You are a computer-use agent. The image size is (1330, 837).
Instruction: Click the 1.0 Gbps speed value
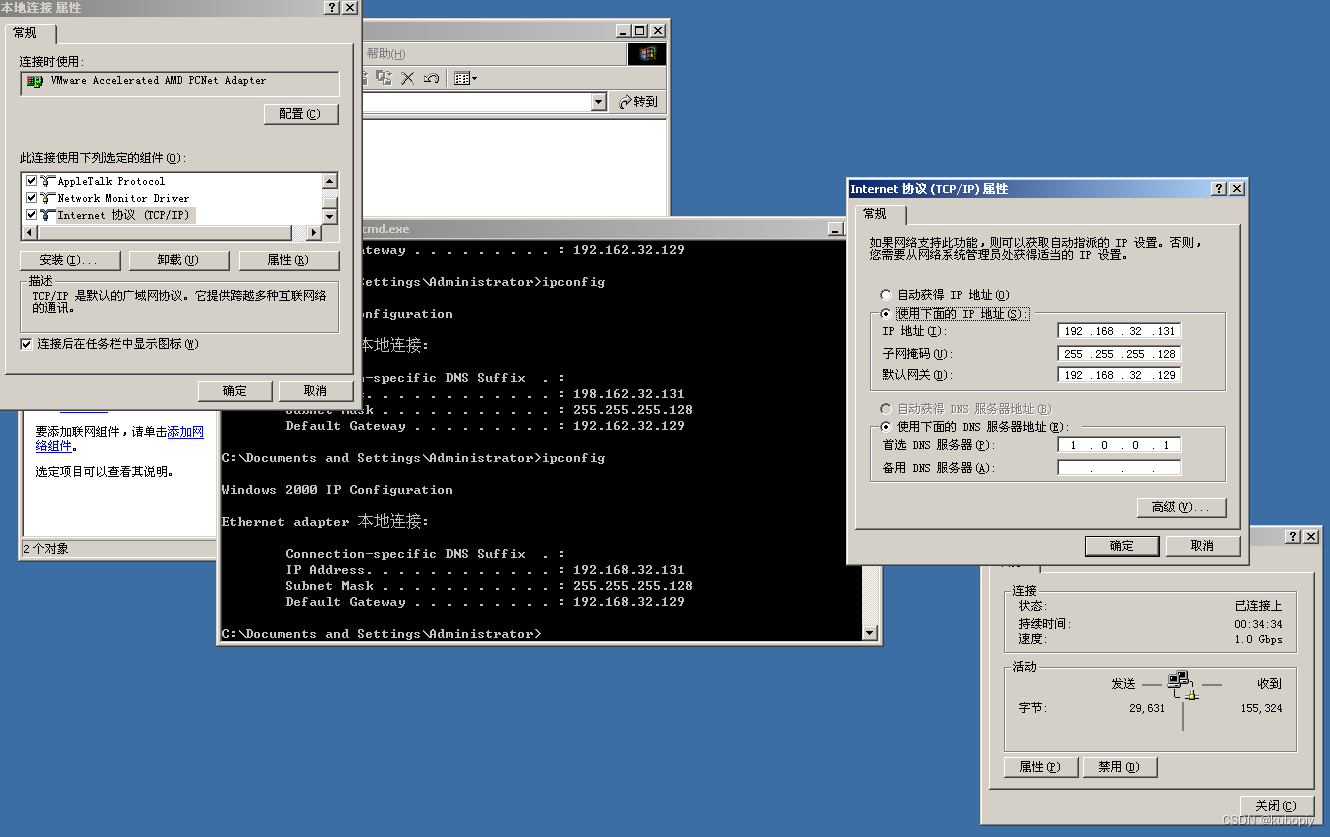coord(1258,640)
